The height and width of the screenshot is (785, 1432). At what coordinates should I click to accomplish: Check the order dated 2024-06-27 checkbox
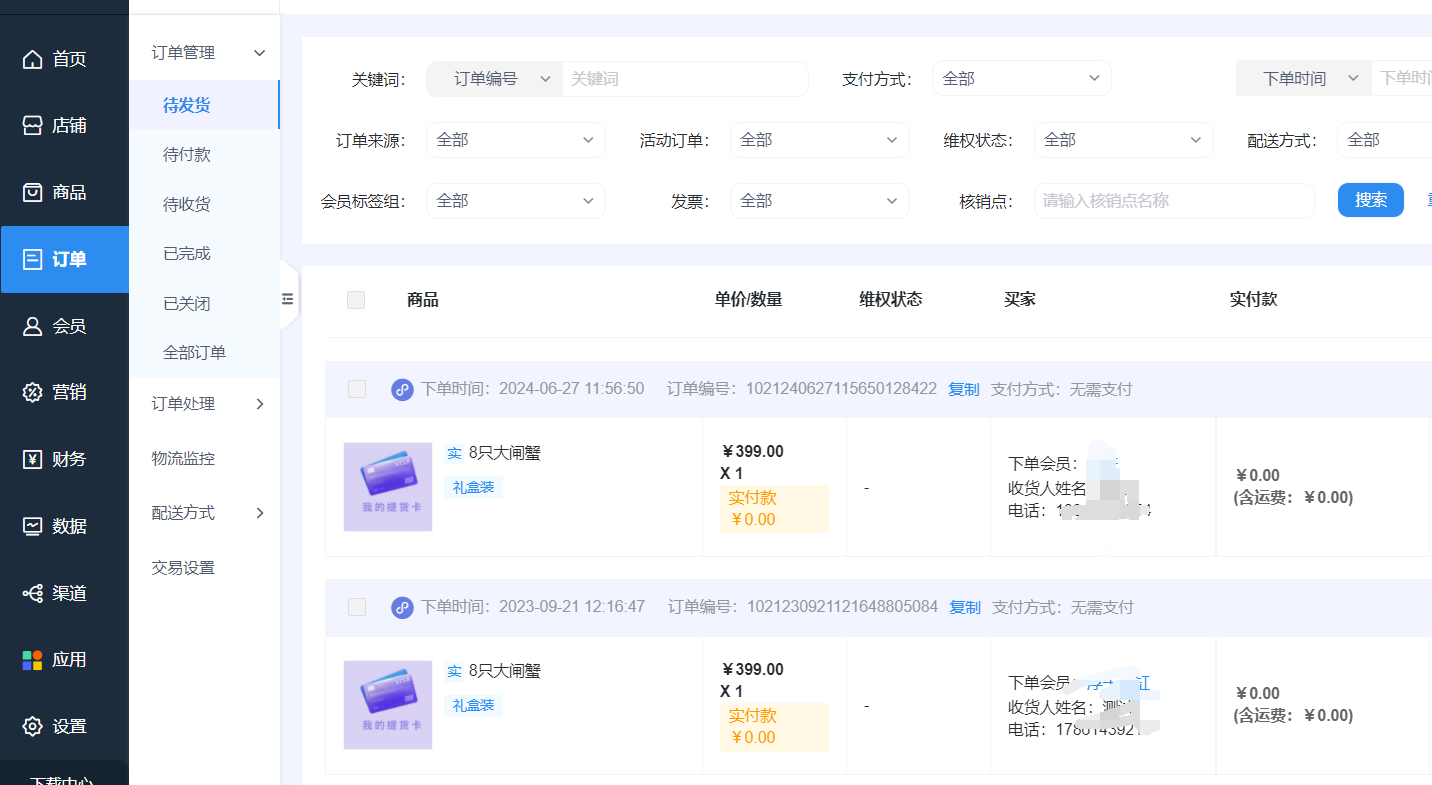pos(357,389)
